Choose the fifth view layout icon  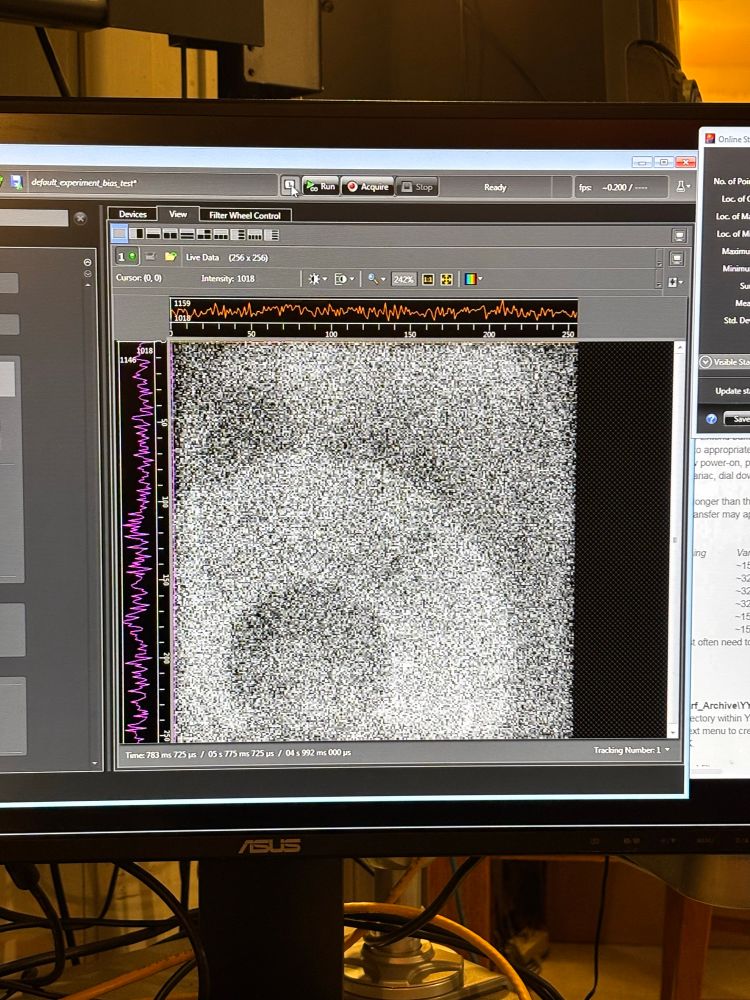pyautogui.click(x=187, y=234)
